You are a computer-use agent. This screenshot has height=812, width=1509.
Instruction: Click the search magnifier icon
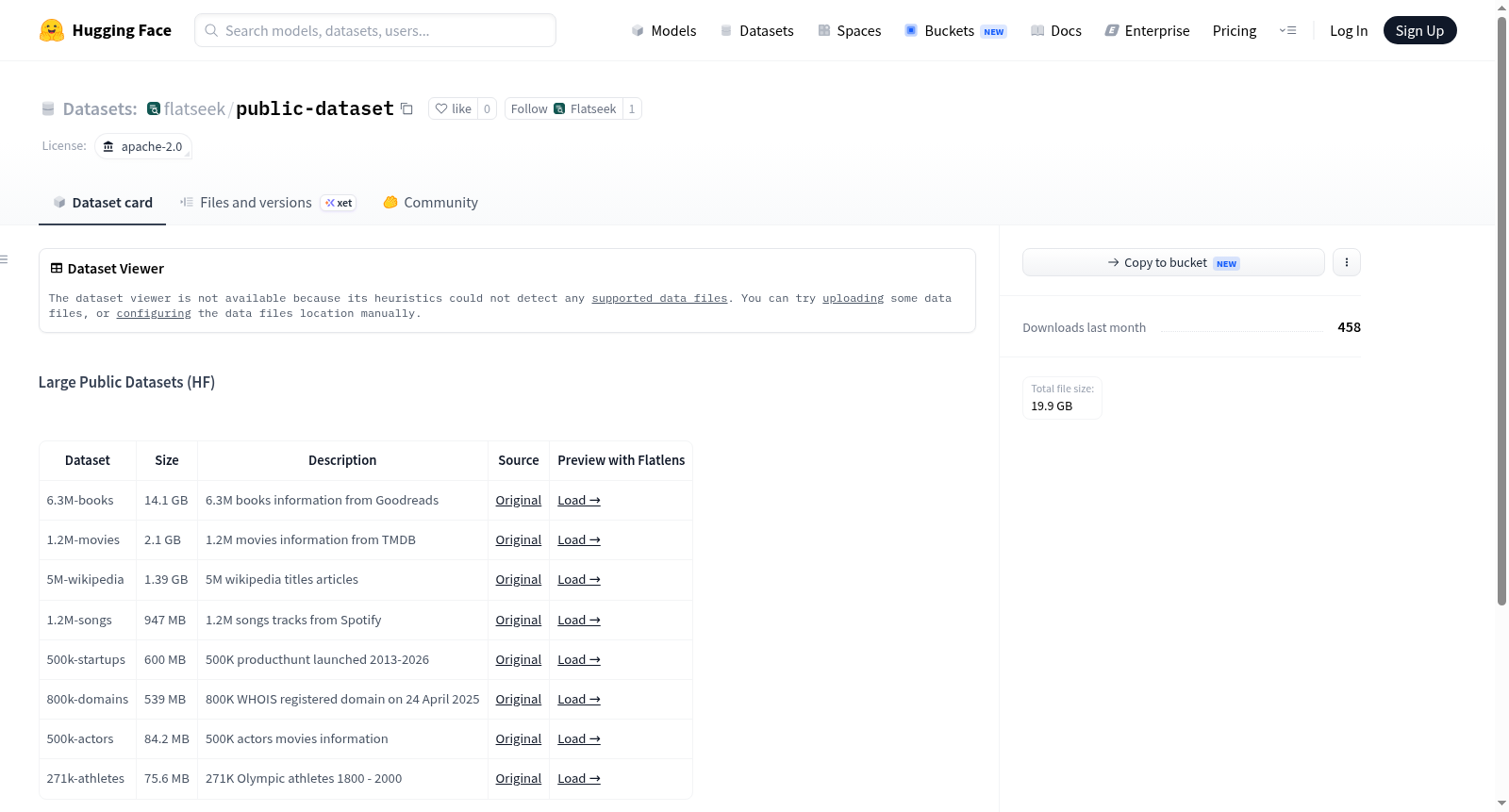coord(211,30)
